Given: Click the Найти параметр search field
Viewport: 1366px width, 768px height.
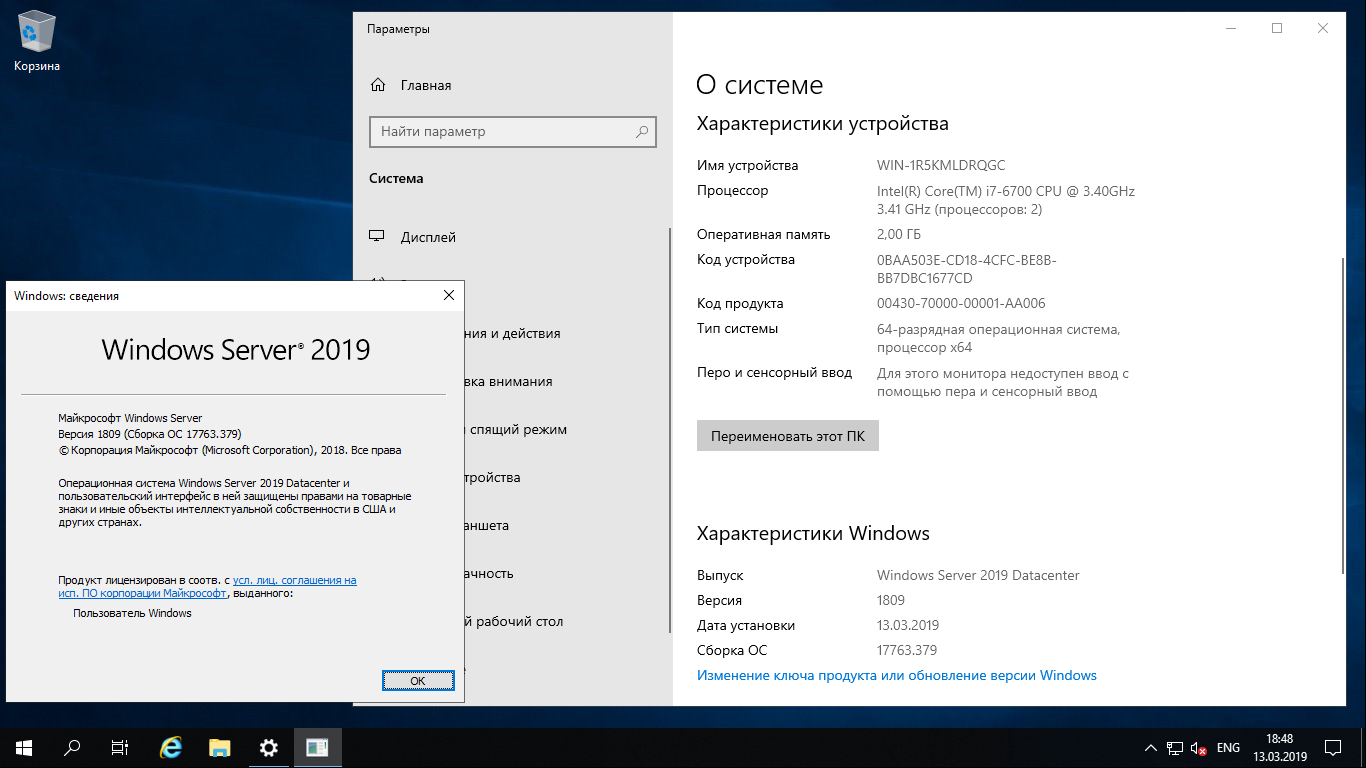Looking at the screenshot, I should [513, 131].
